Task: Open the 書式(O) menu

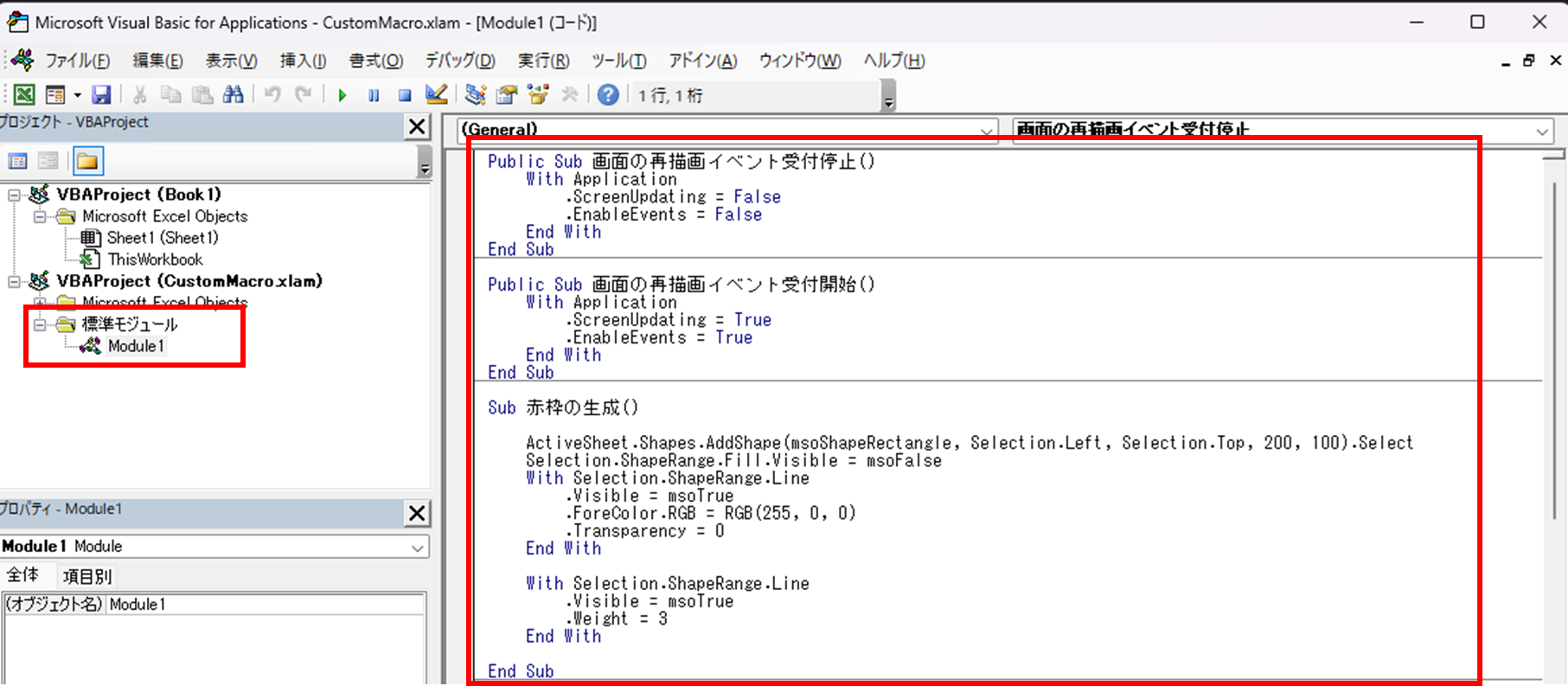Action: (375, 61)
